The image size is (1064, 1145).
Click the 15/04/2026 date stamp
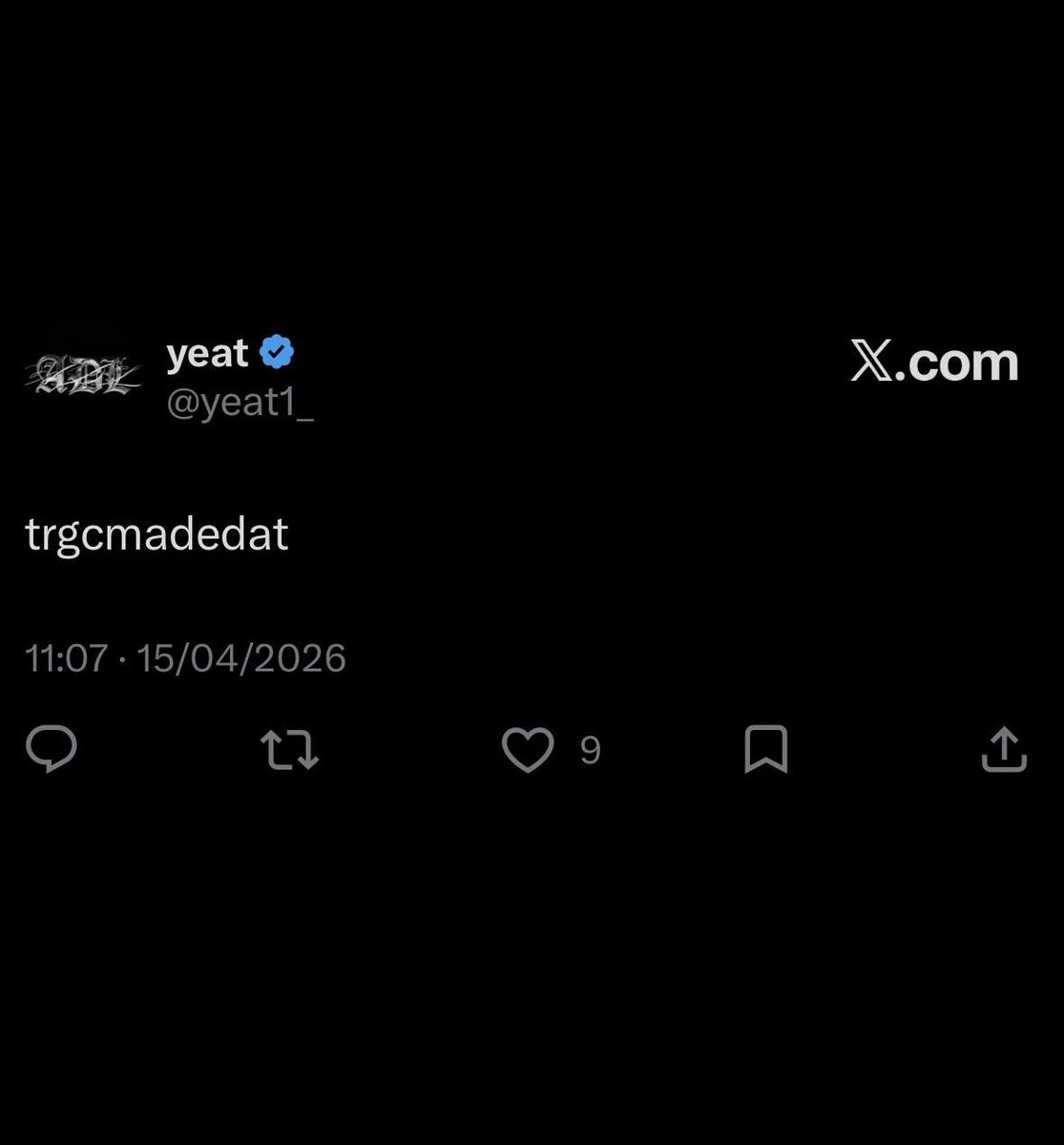(x=241, y=658)
